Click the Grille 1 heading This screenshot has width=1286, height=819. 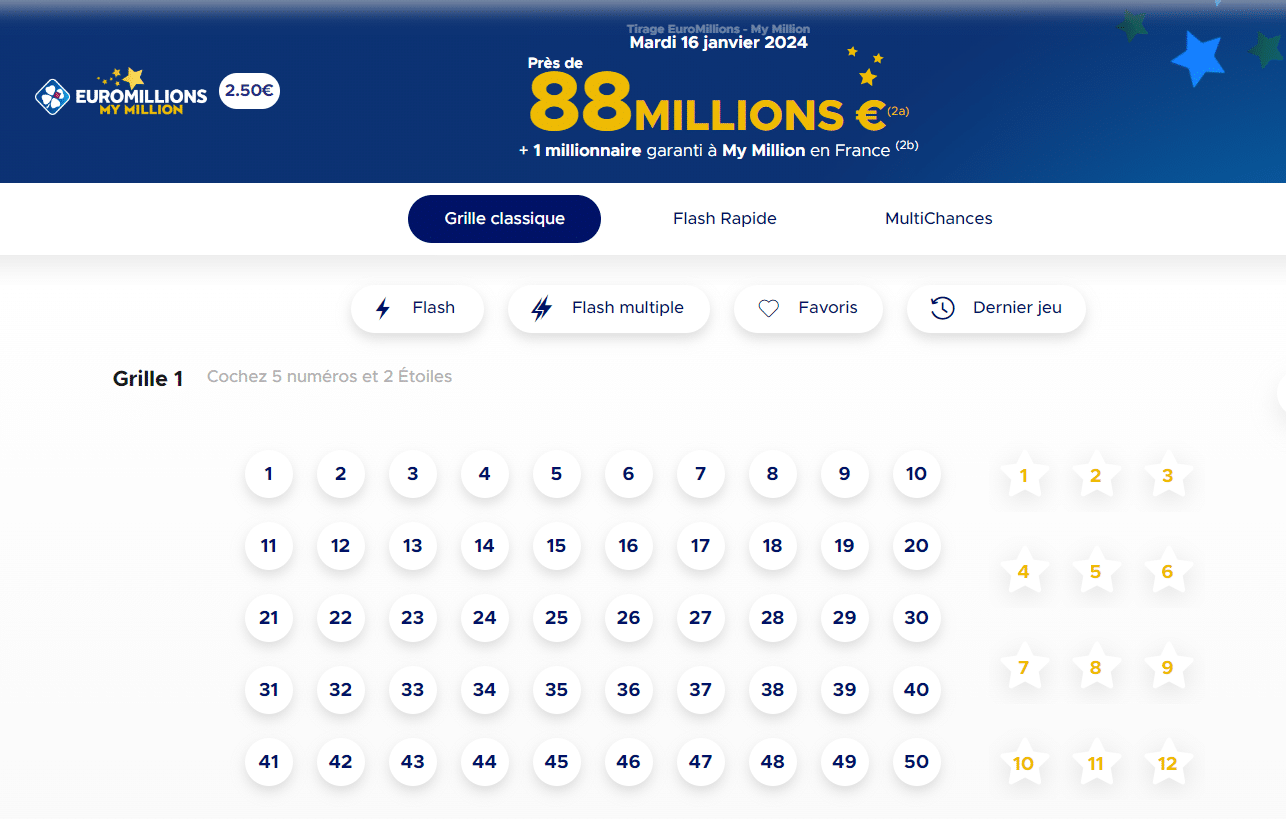(x=148, y=379)
